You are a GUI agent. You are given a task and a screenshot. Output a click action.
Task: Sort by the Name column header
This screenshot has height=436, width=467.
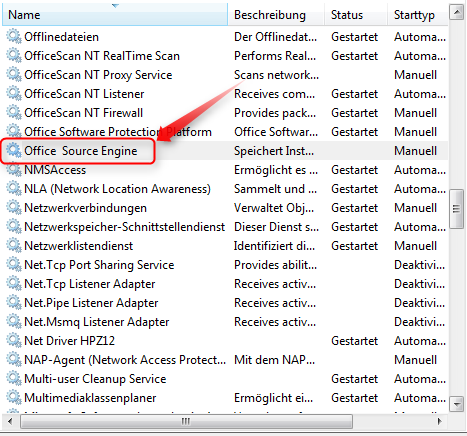pos(115,15)
